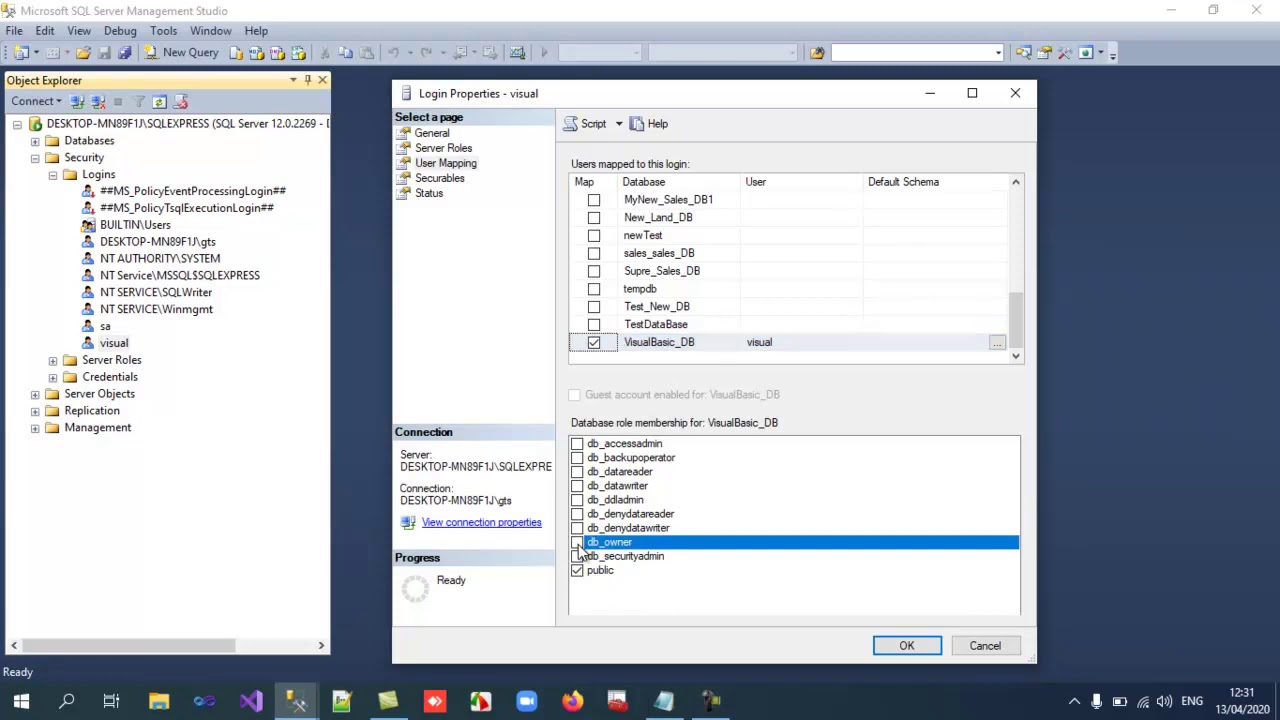
Task: Click the Activity Monitor toolbar icon
Action: (517, 52)
